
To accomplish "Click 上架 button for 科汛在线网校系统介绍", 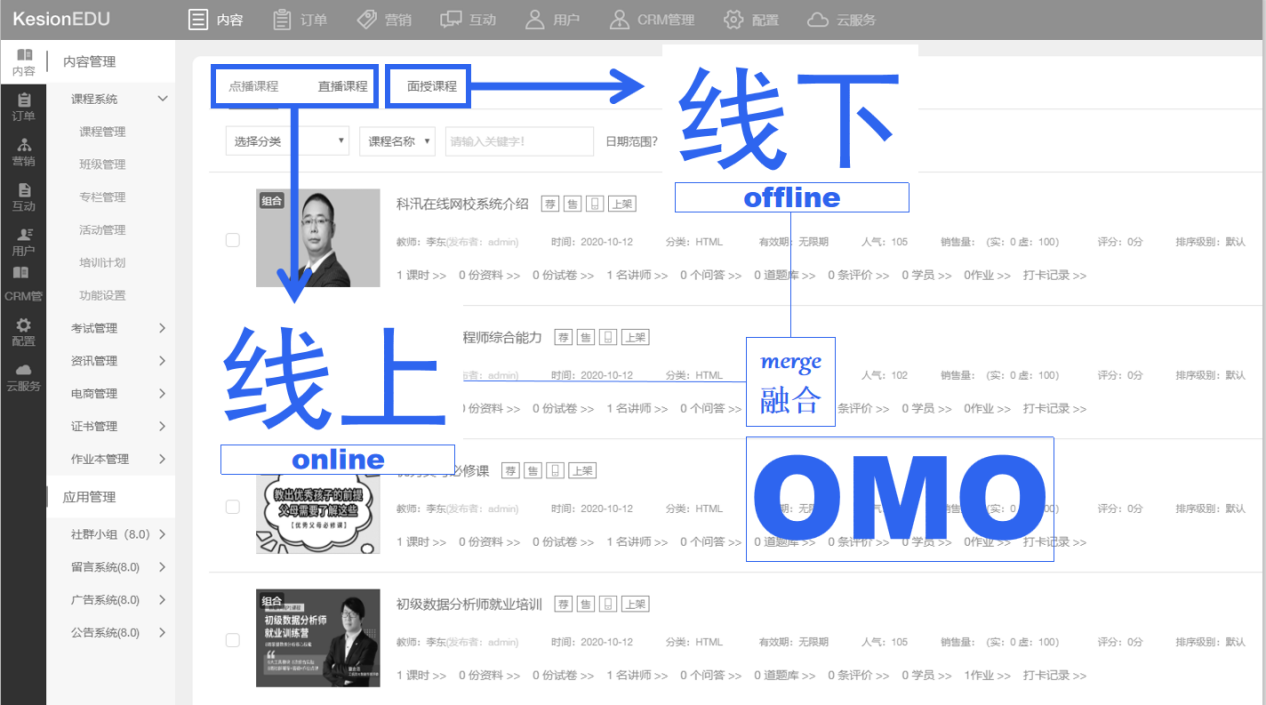I will [x=621, y=204].
